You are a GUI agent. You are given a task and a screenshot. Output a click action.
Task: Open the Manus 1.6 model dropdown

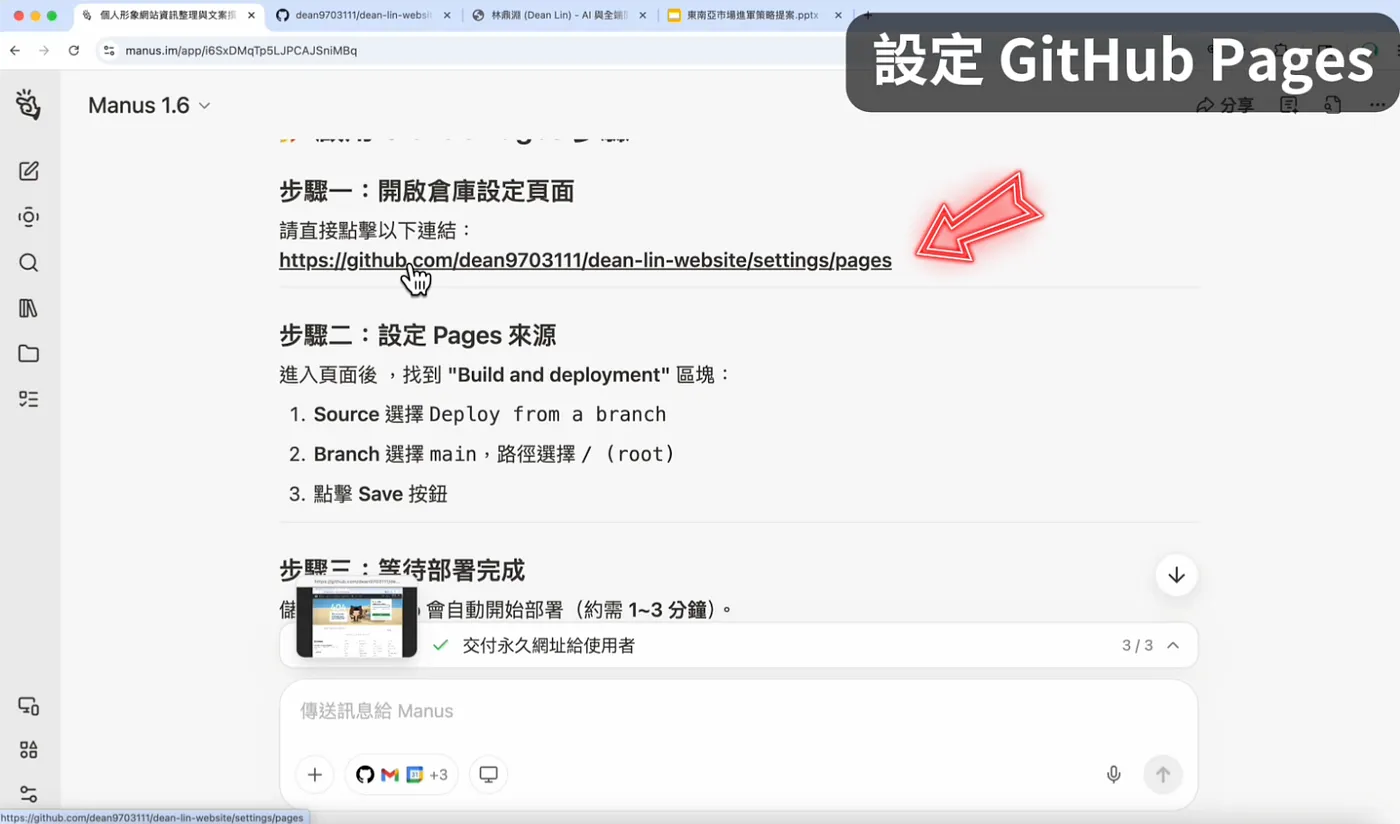tap(149, 105)
